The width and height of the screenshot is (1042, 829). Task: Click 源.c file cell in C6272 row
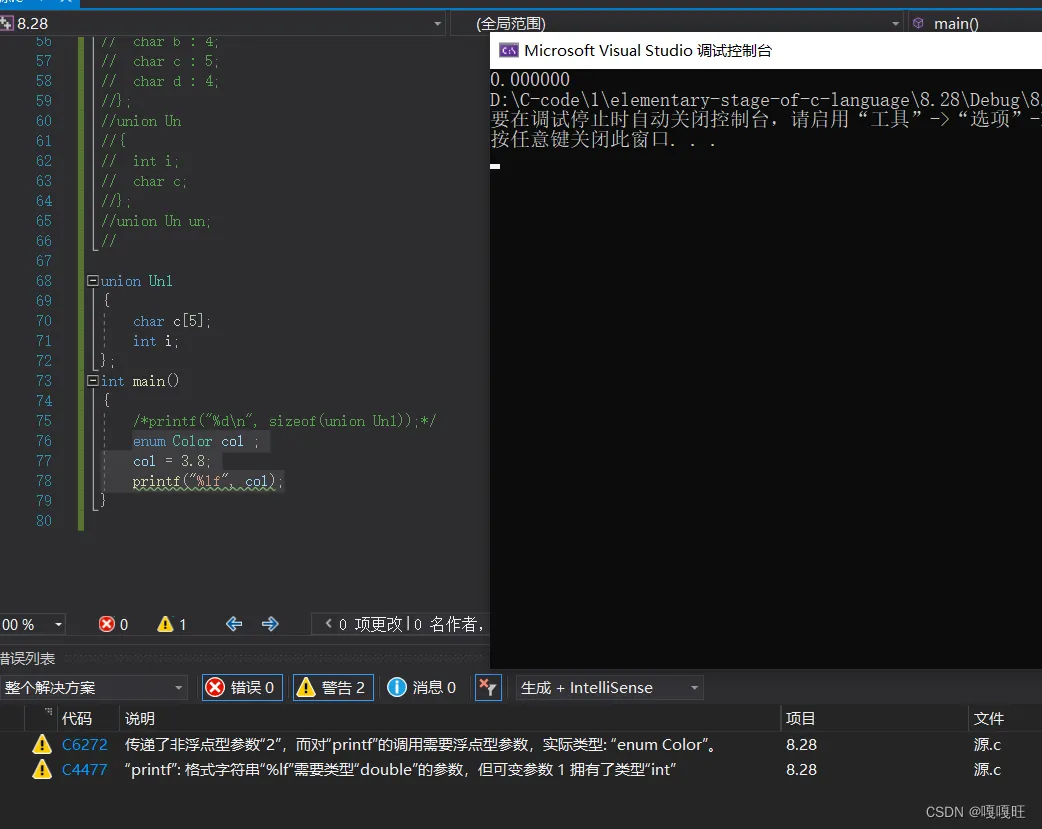tap(987, 745)
